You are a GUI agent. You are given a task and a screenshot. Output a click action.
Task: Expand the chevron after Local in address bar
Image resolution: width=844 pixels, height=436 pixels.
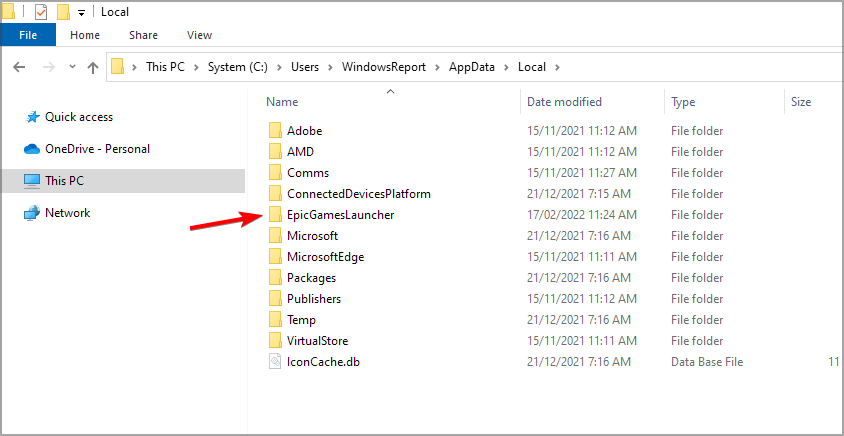tap(557, 67)
